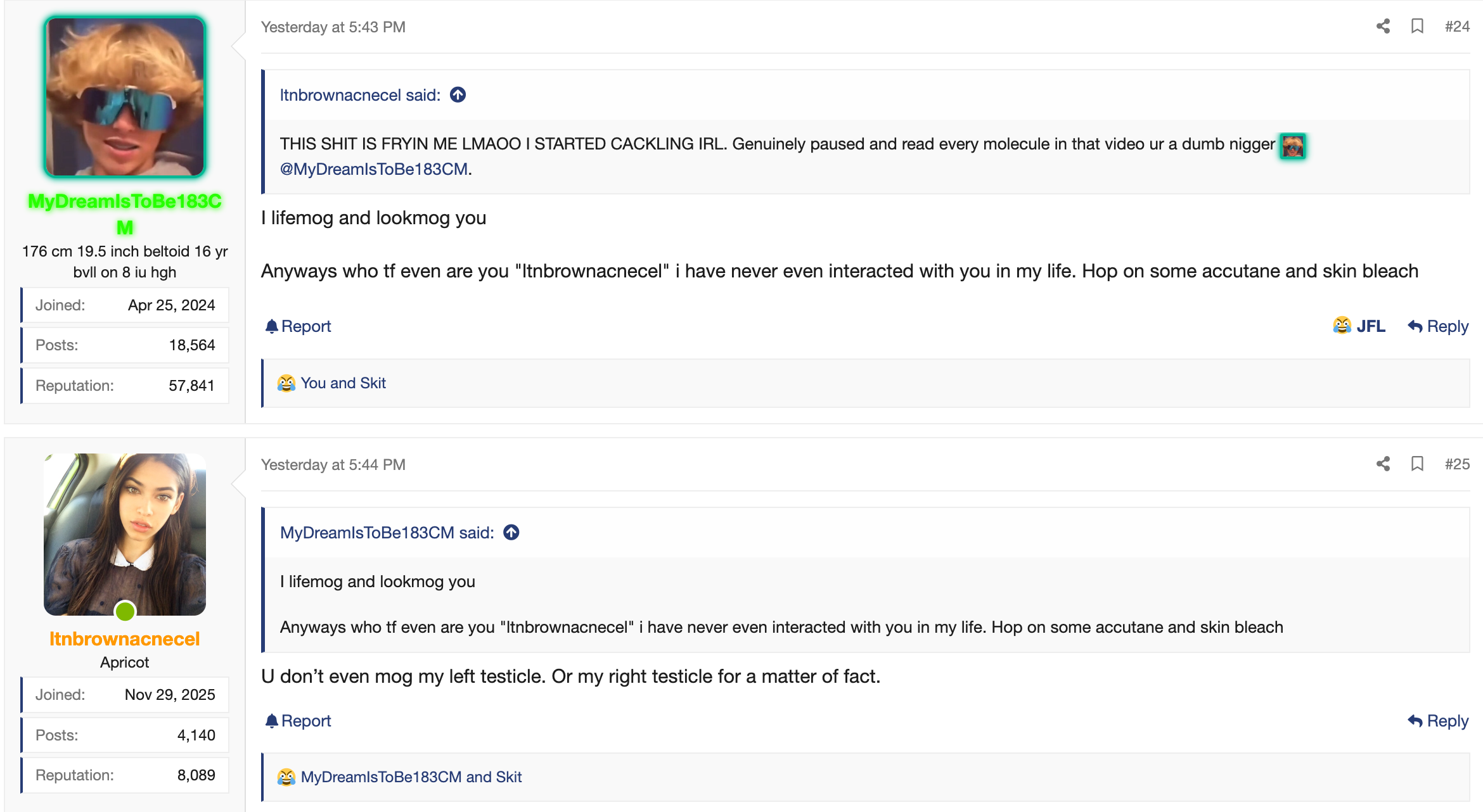Image resolution: width=1483 pixels, height=812 pixels.
Task: Open MyDreamIsToBe183CM avatar with sunglasses
Action: tap(125, 96)
